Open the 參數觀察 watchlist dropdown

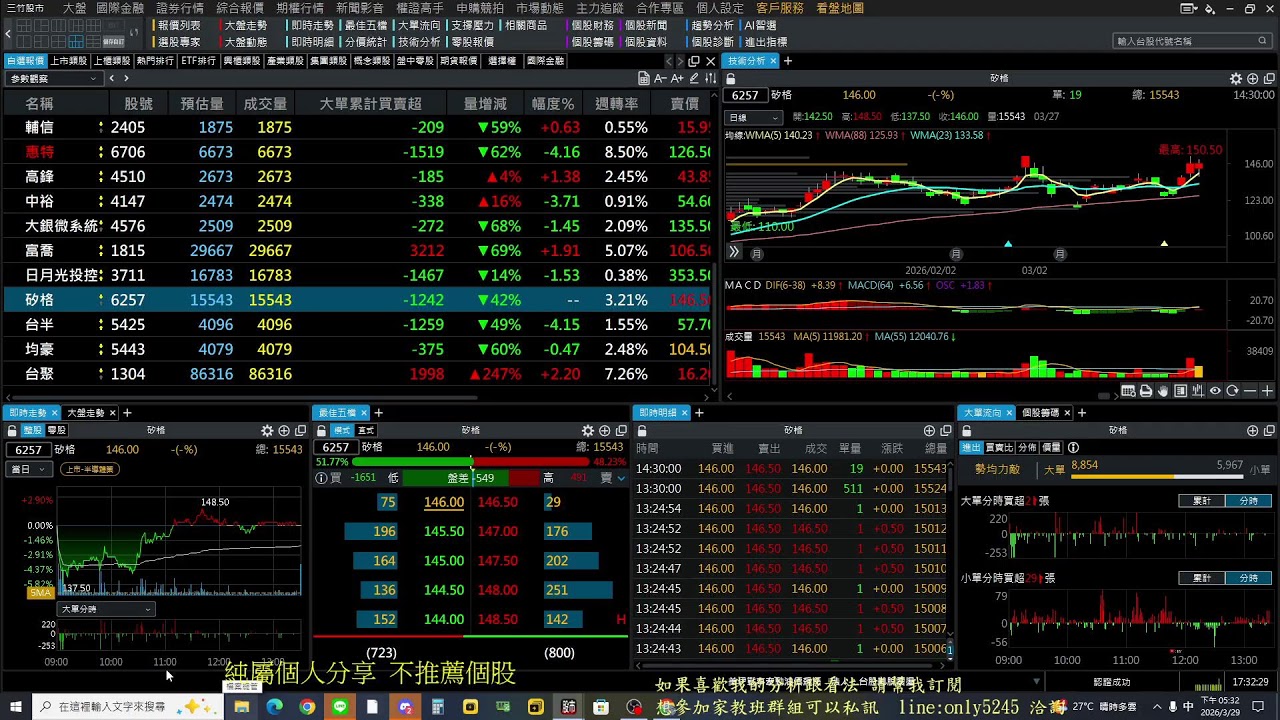click(53, 78)
